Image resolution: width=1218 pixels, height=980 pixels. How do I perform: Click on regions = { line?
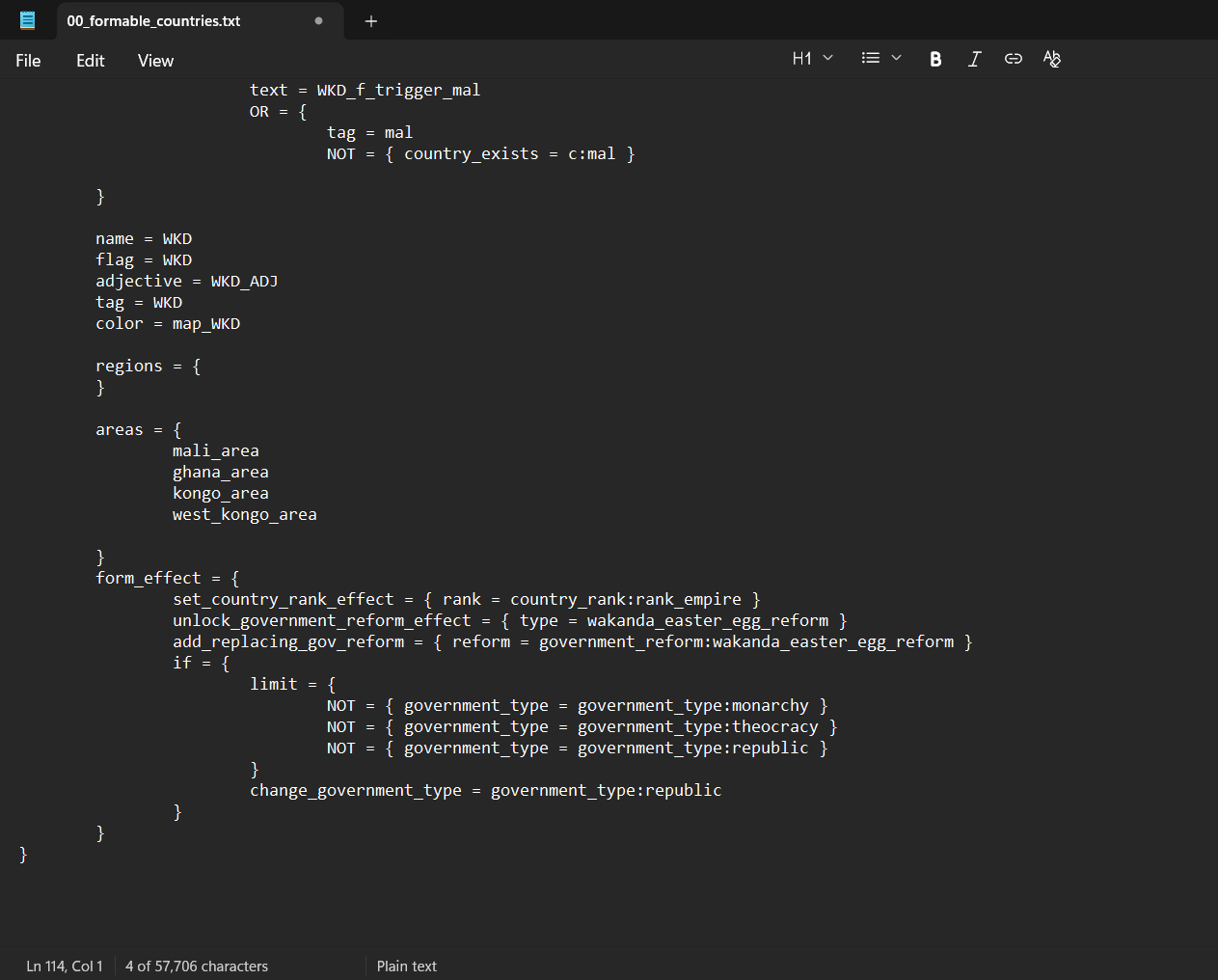click(149, 366)
